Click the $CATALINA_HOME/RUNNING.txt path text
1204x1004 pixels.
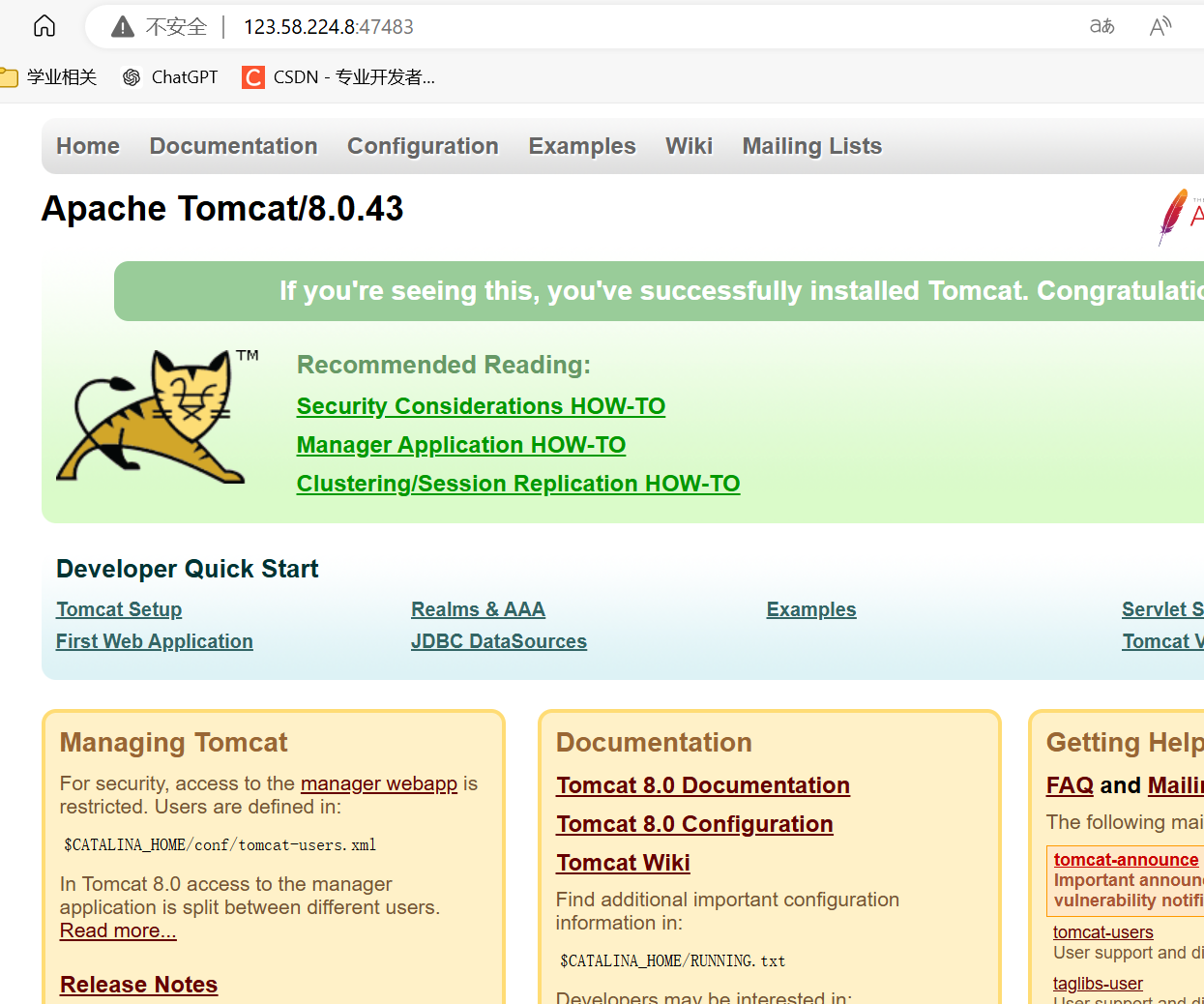click(673, 961)
